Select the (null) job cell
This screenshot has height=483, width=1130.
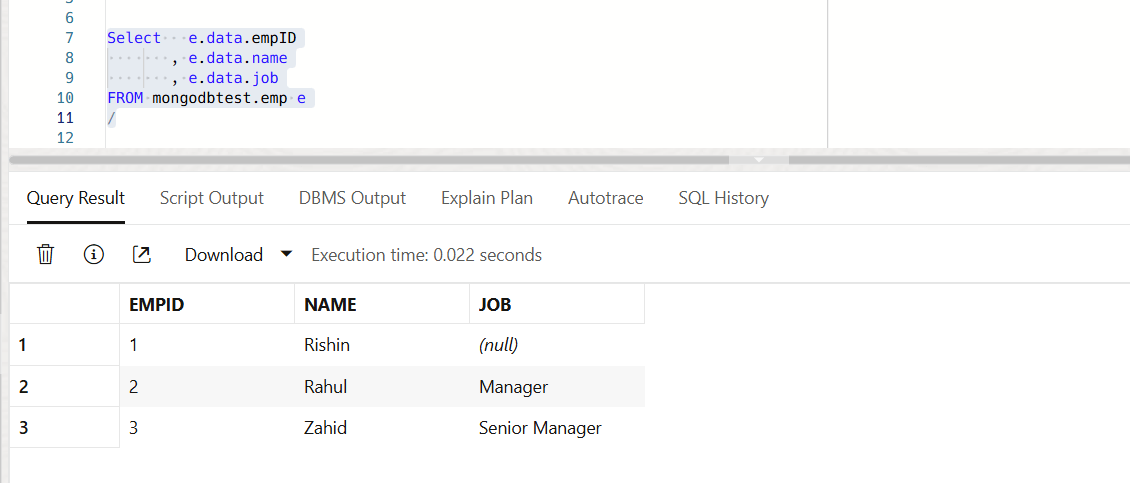[498, 346]
